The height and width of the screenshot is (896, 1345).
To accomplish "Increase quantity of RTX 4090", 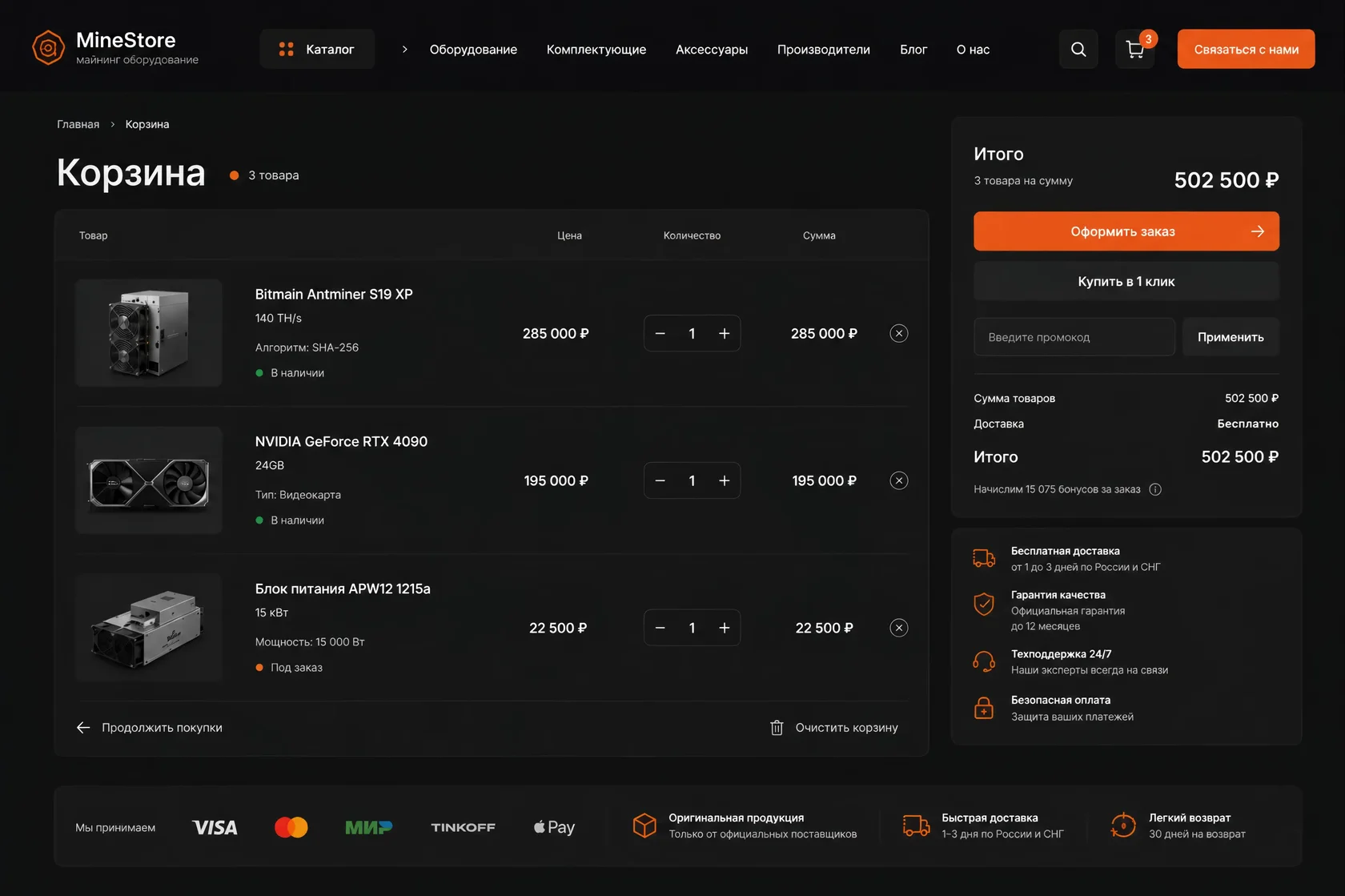I will click(x=725, y=480).
